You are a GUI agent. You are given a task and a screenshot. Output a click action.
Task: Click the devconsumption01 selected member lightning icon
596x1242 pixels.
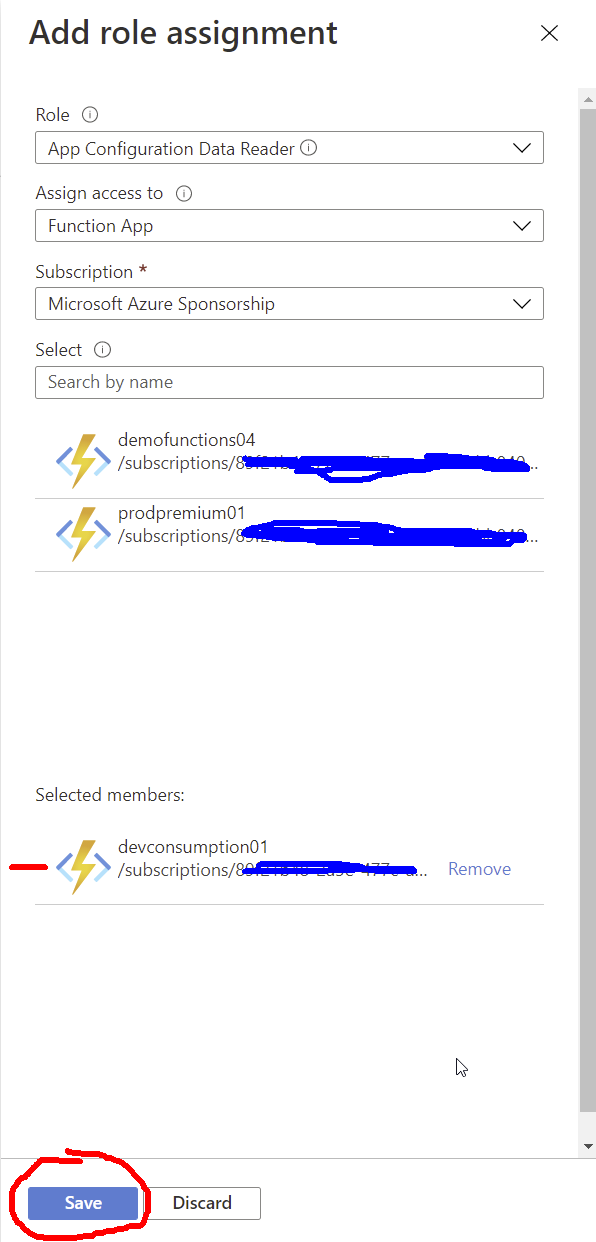tap(83, 867)
